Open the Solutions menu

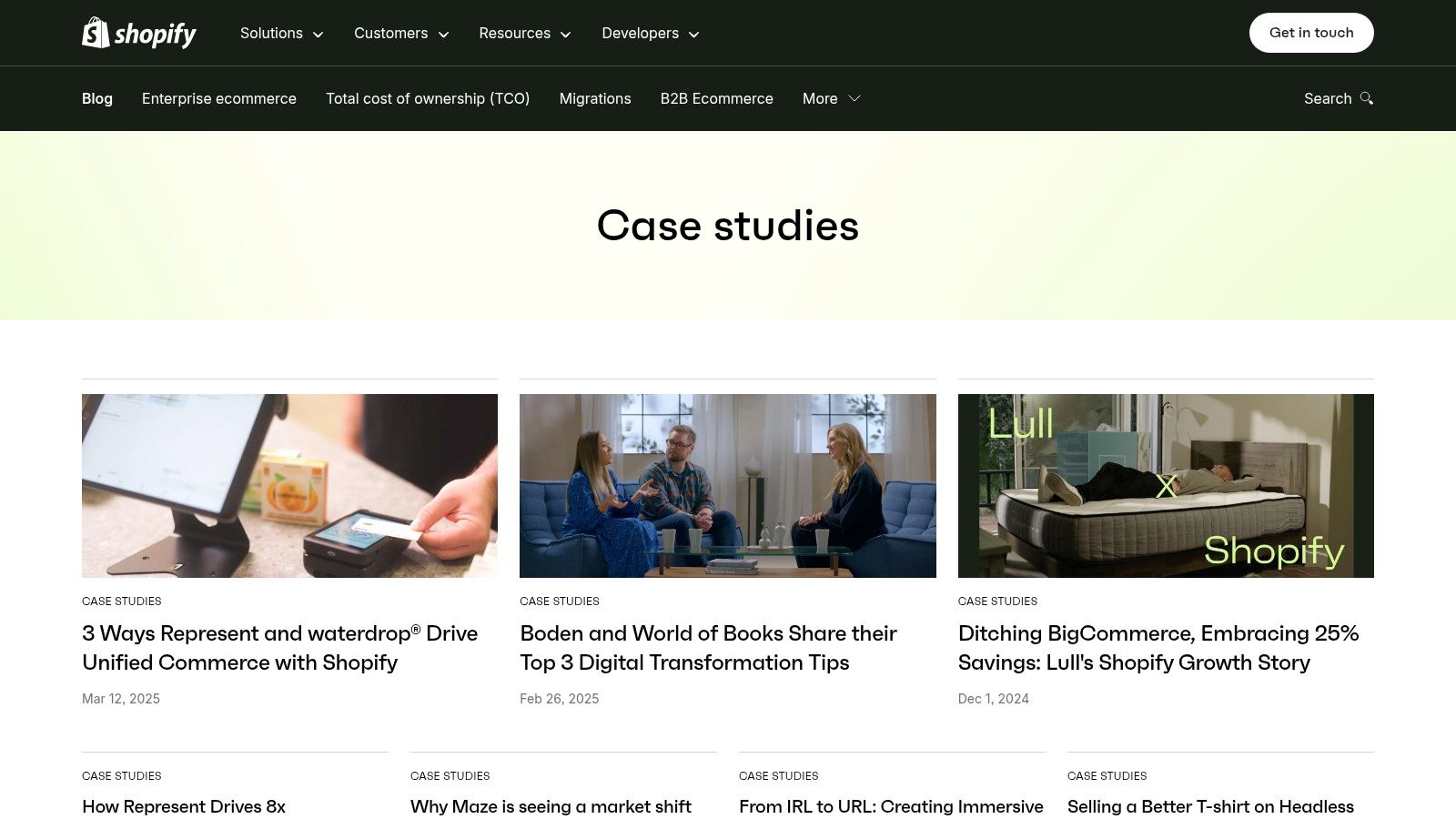tap(281, 33)
